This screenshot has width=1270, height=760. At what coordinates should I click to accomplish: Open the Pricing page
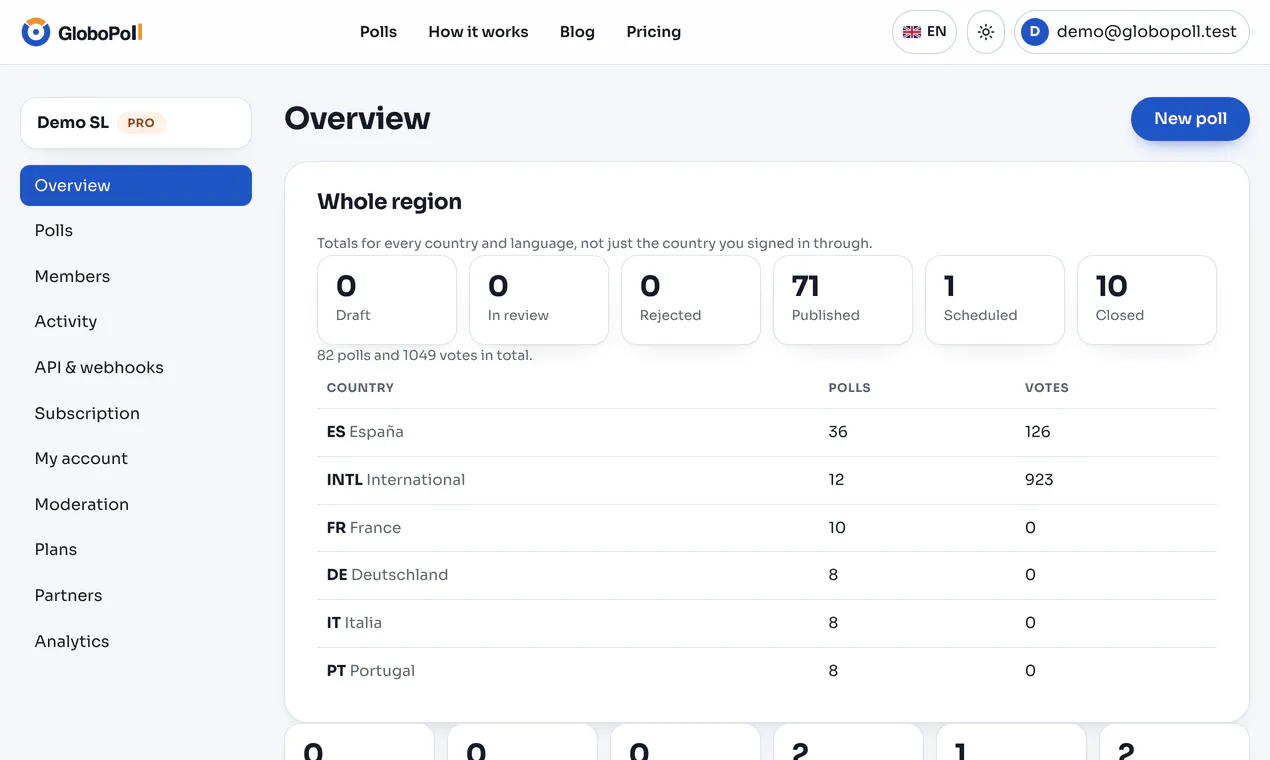[x=654, y=32]
